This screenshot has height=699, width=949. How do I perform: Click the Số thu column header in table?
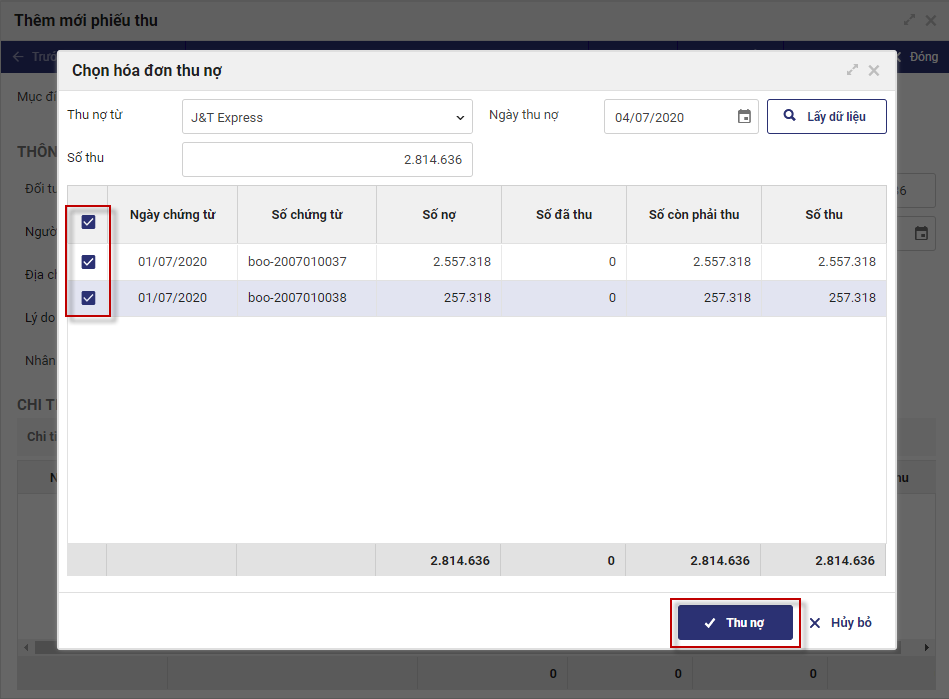[824, 215]
